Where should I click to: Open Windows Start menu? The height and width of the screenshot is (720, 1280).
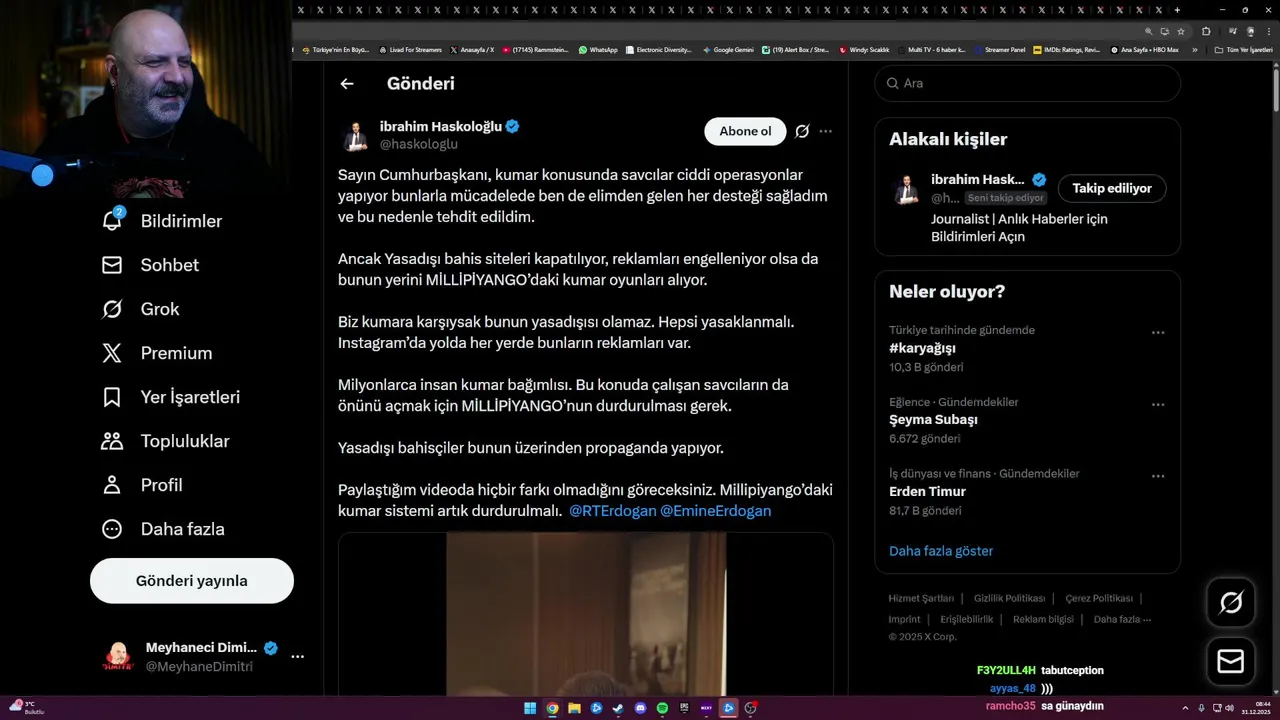pyautogui.click(x=530, y=708)
